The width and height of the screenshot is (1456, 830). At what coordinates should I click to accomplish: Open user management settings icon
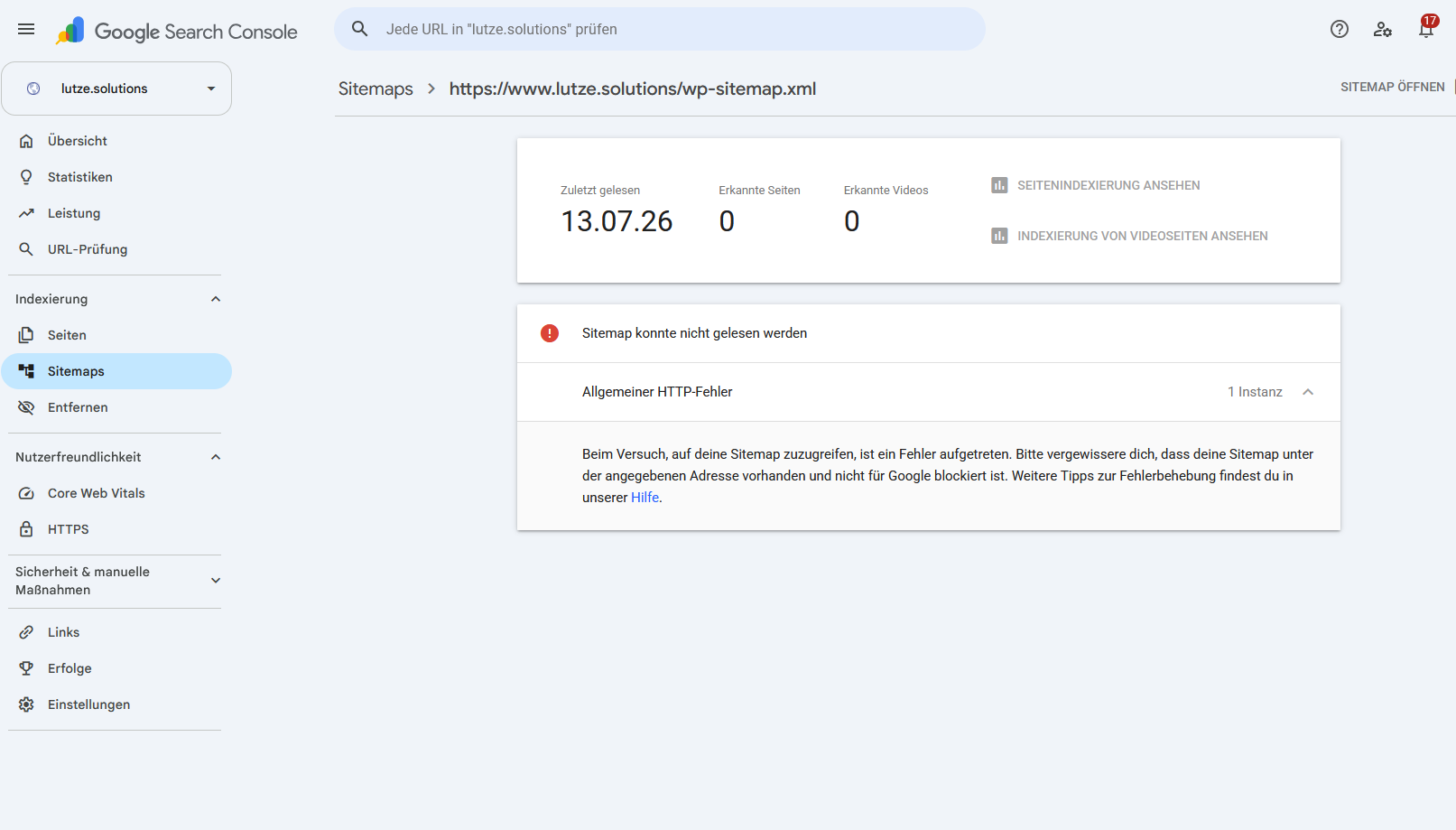point(1383,29)
